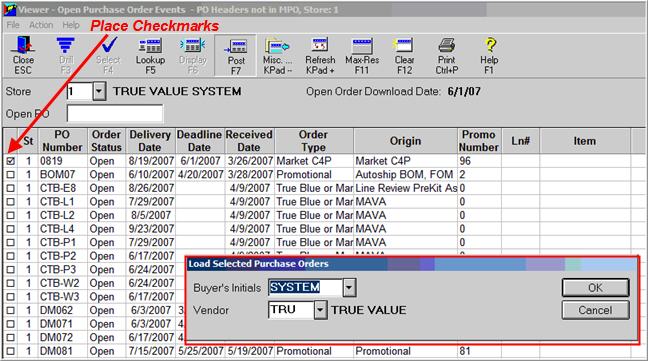Click the Order Status column header

pyautogui.click(x=106, y=141)
